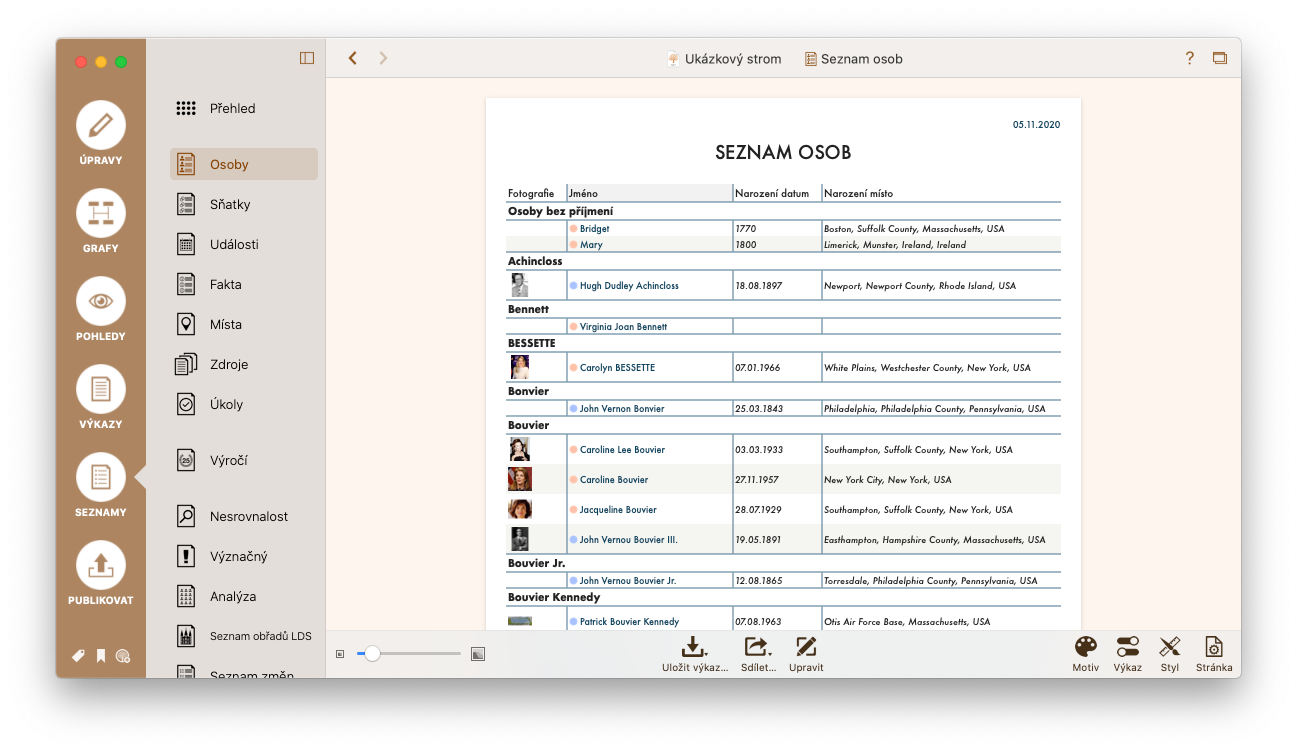
Task: Toggle the sidebar panel visibility
Action: (x=307, y=58)
